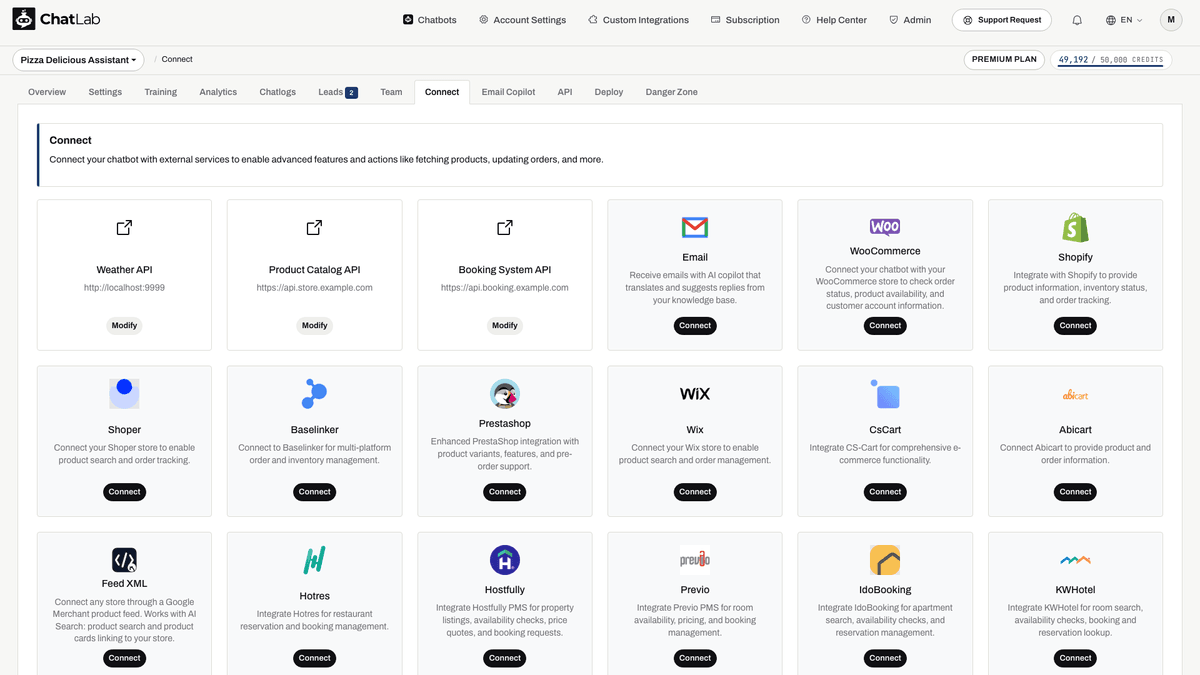Open Custom Integrations in top navigation

(638, 20)
